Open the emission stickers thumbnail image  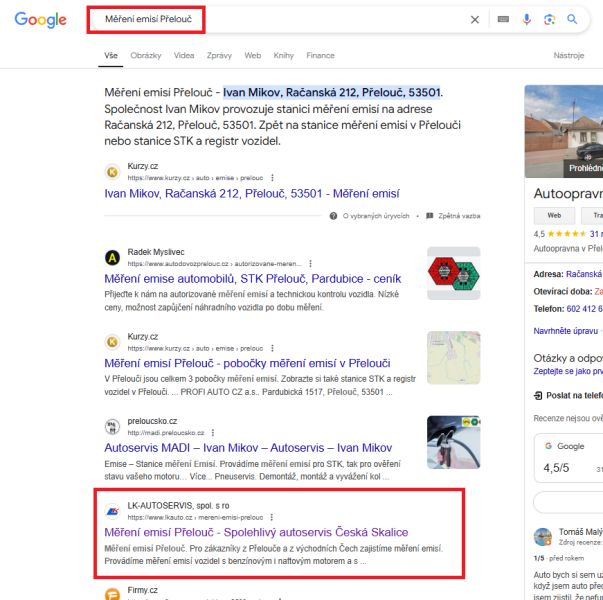click(x=453, y=273)
